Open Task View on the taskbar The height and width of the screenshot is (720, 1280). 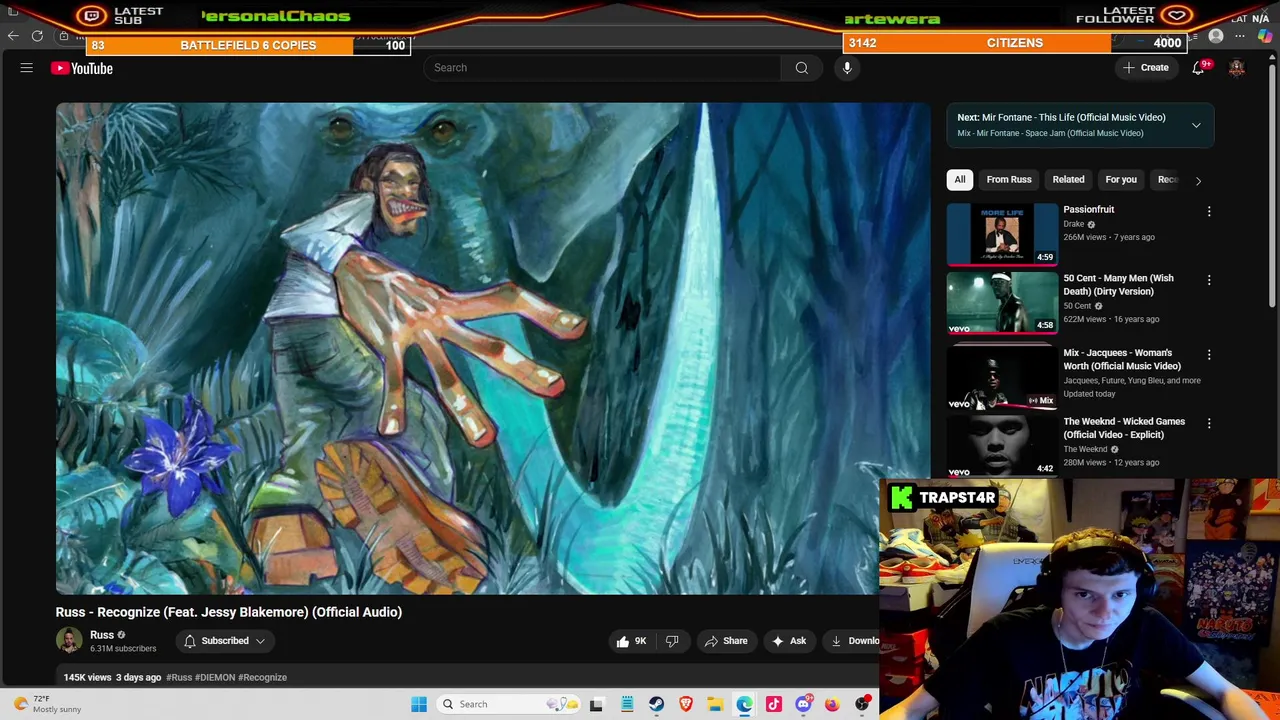tap(597, 704)
